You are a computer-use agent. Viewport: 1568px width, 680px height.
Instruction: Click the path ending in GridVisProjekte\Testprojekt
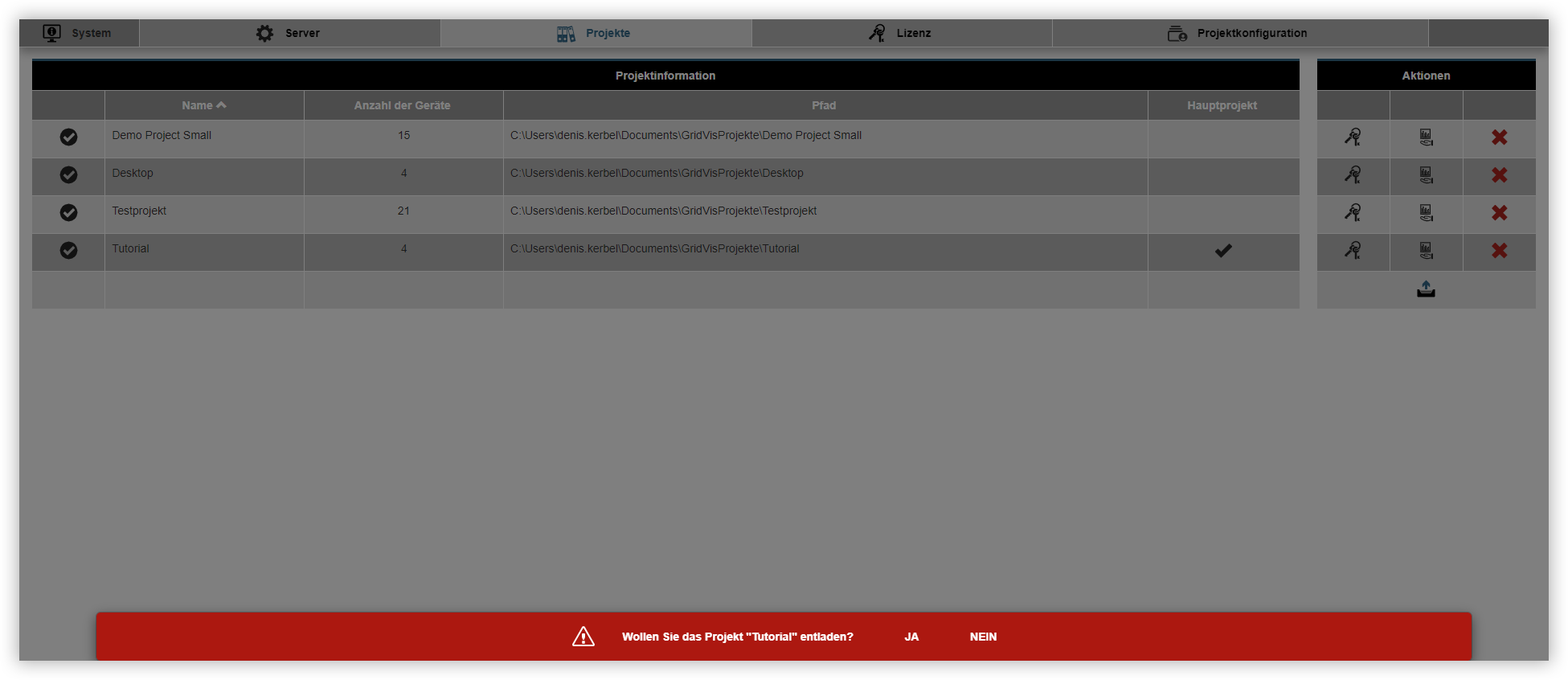[x=663, y=211]
